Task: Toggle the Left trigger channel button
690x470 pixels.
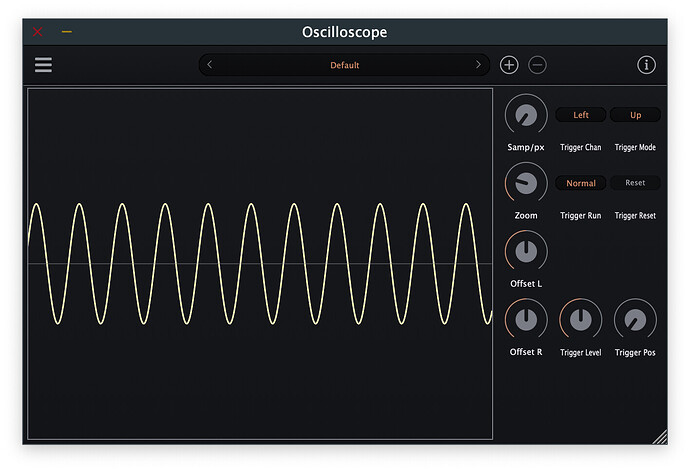Action: (x=581, y=115)
